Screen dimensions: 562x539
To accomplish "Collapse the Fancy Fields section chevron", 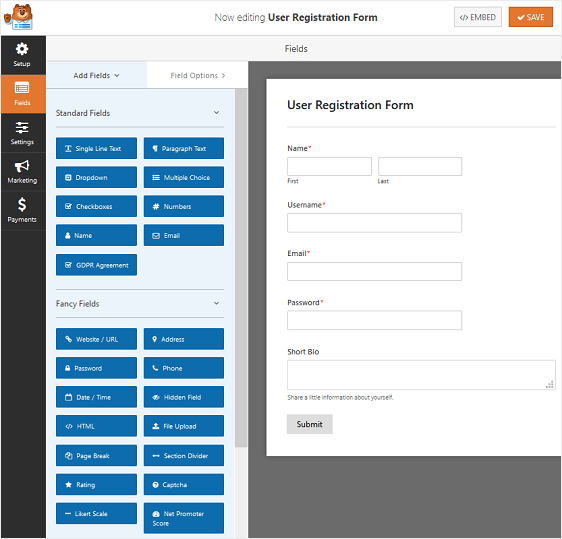I will coord(216,303).
